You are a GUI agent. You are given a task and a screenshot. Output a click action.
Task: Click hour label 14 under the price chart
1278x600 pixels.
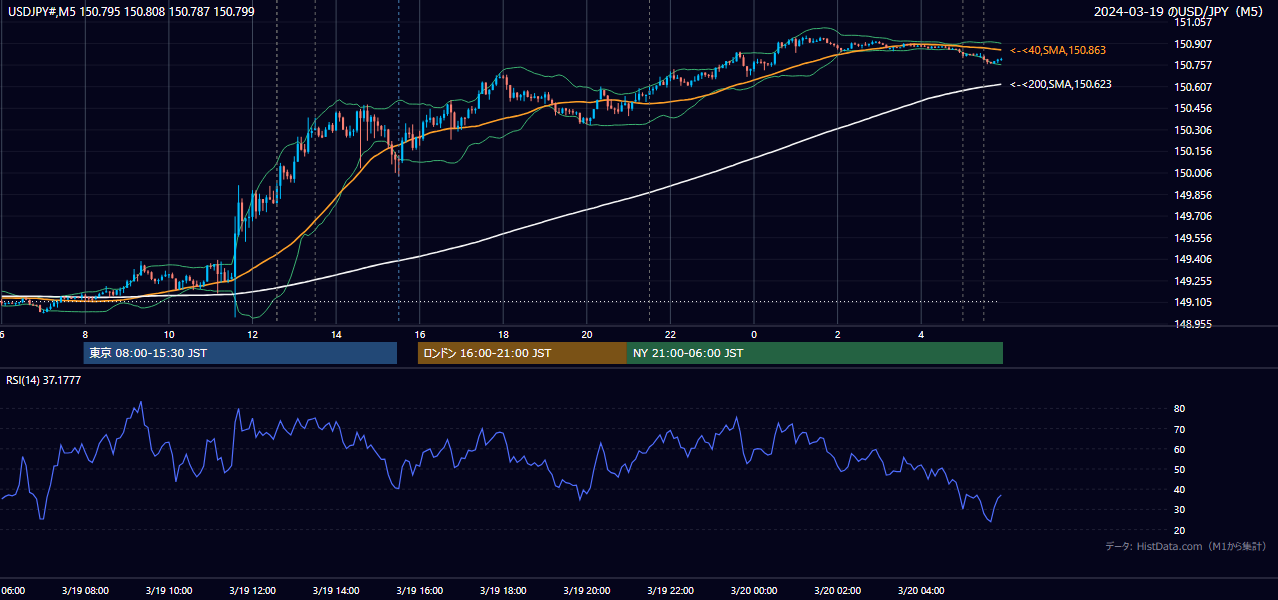point(337,335)
